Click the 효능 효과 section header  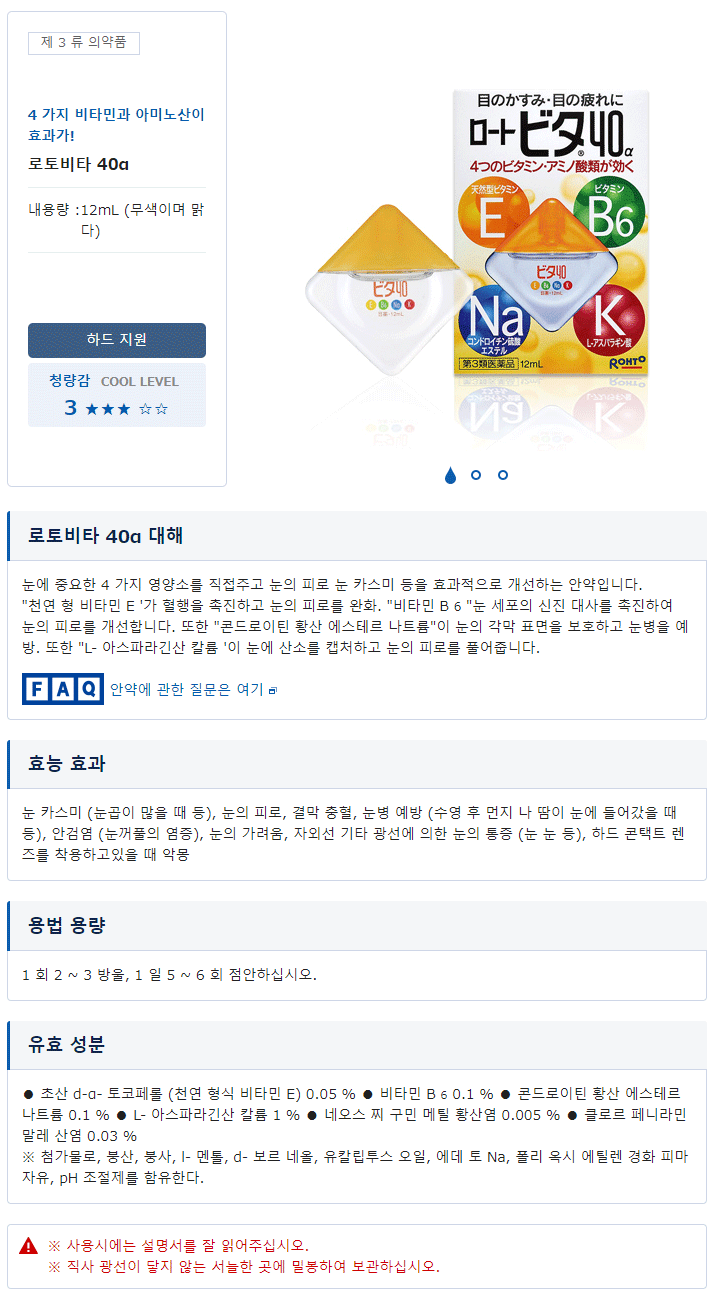click(357, 764)
